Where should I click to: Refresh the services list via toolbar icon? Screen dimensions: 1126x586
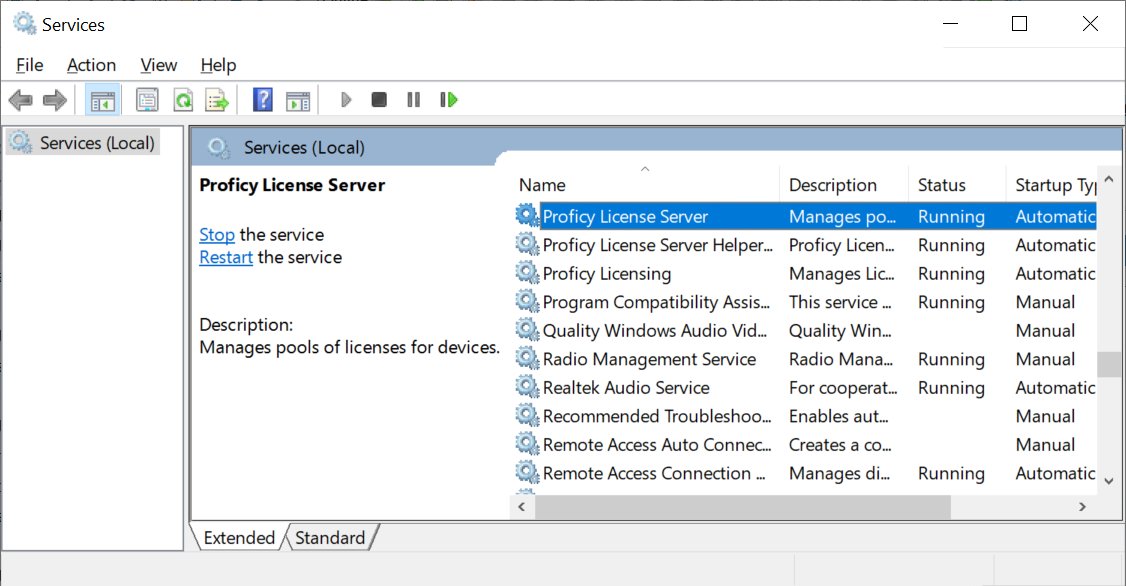click(x=183, y=101)
